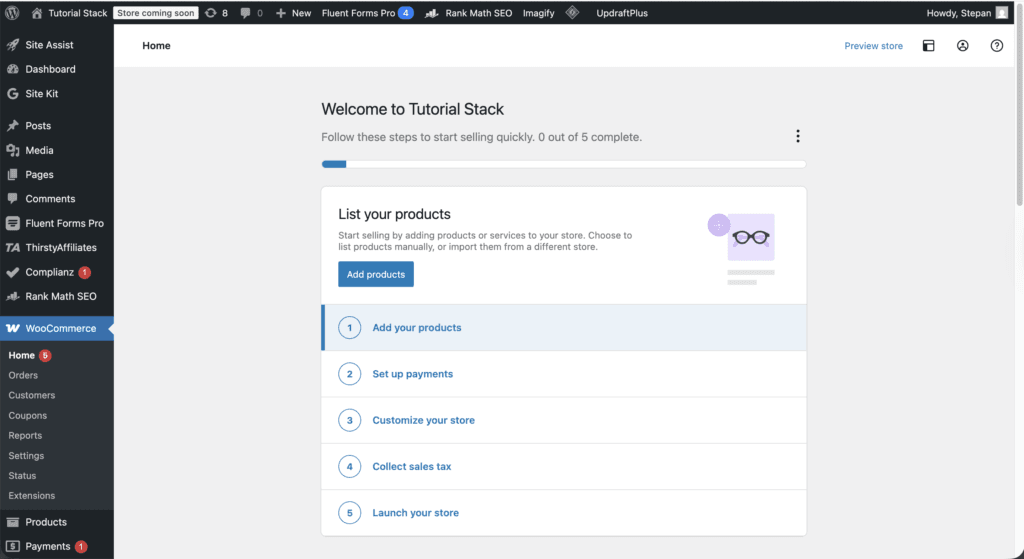The image size is (1024, 559).
Task: Select the Add your products step
Action: coord(564,327)
